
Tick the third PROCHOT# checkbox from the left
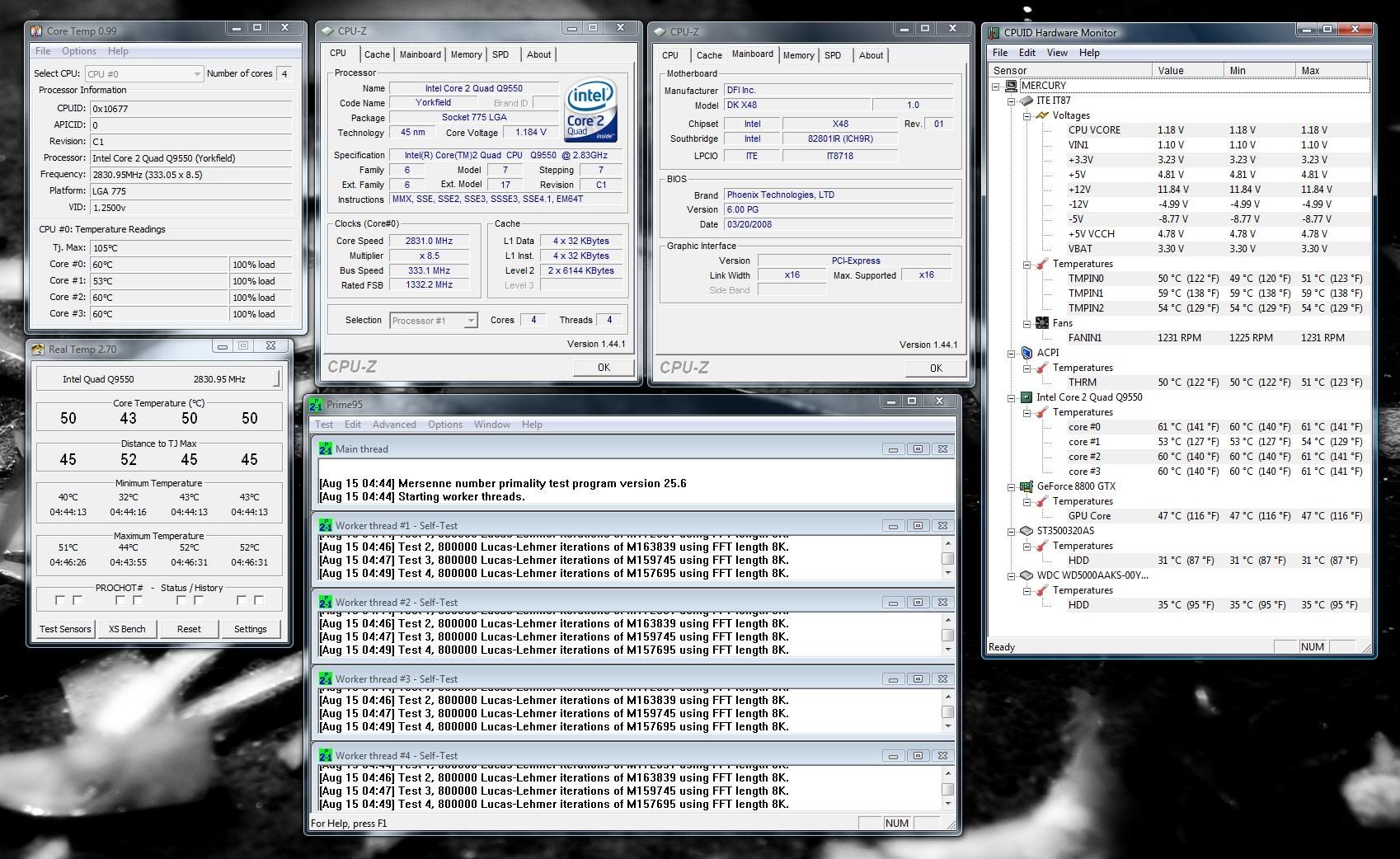120,600
